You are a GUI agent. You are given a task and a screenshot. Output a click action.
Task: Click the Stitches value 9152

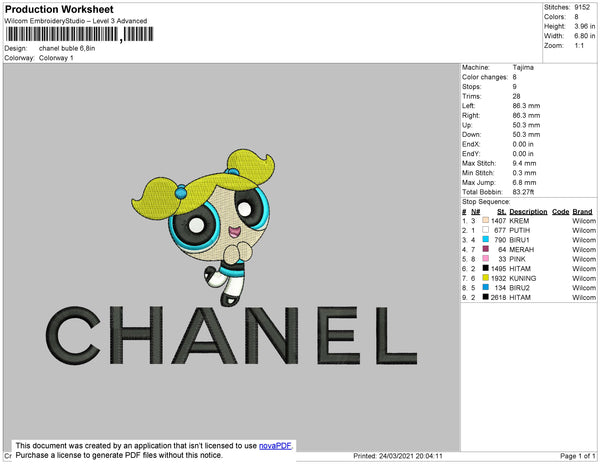coord(582,7)
